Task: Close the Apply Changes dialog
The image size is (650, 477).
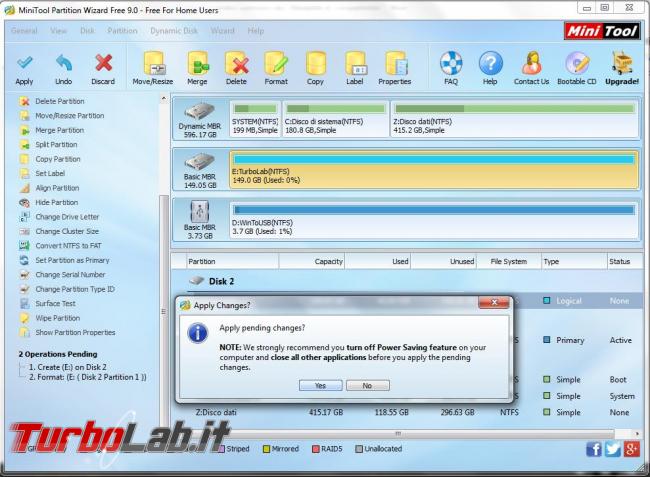Action: [x=494, y=303]
